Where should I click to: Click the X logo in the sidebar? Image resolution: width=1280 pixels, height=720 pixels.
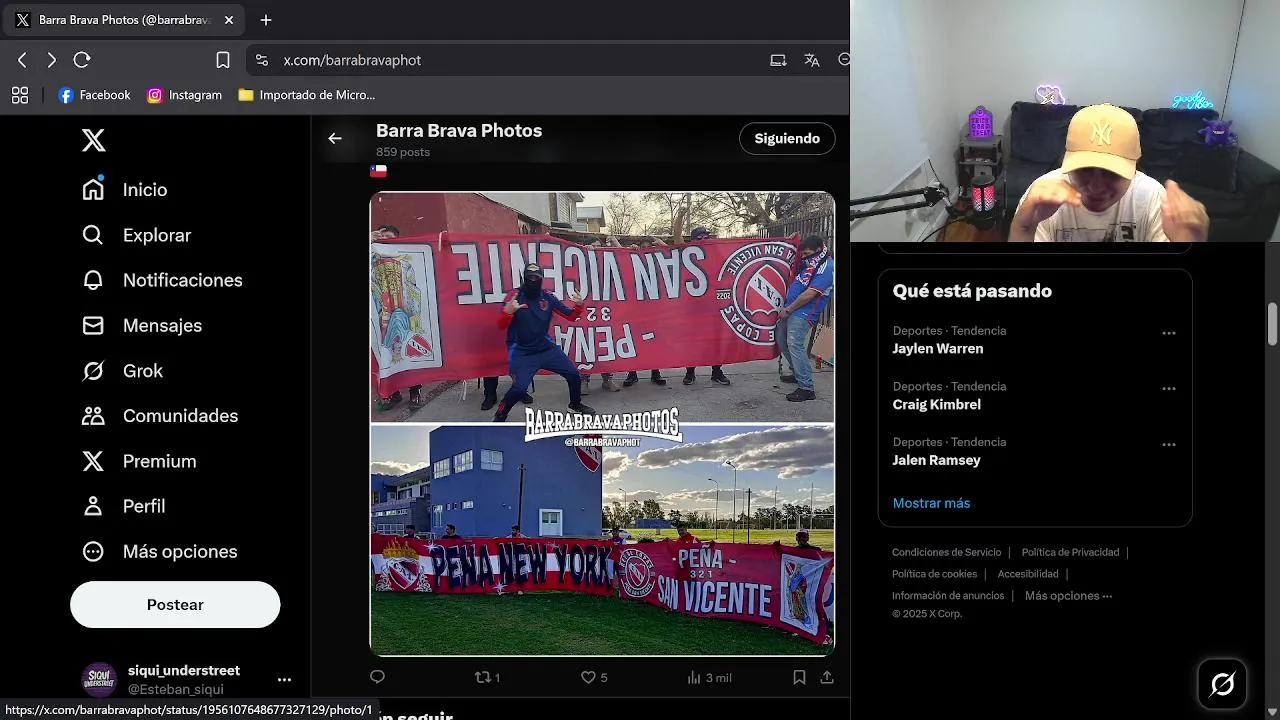93,140
